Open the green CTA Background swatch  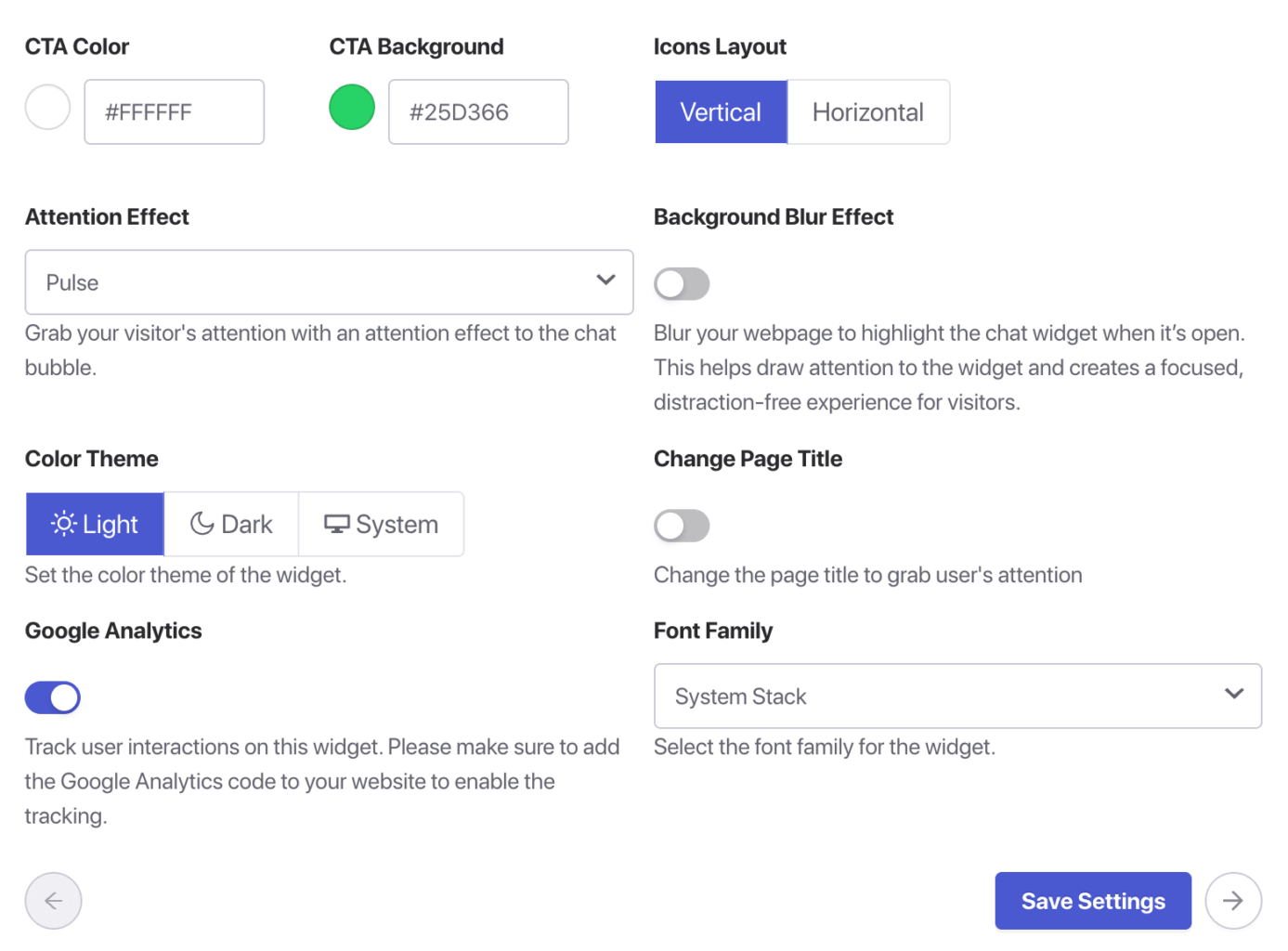click(x=352, y=107)
